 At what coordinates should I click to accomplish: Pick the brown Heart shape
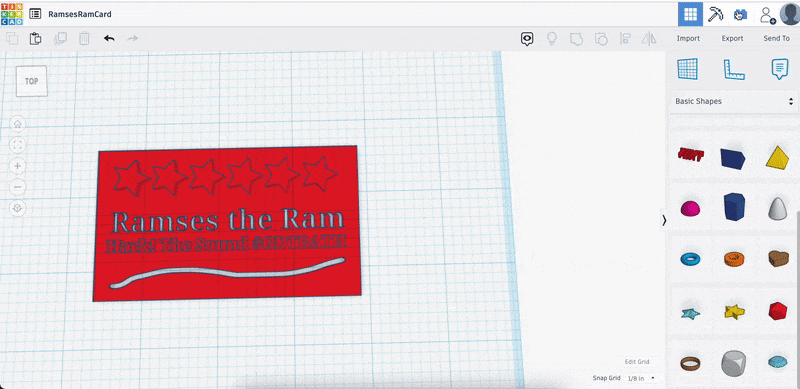coord(779,258)
